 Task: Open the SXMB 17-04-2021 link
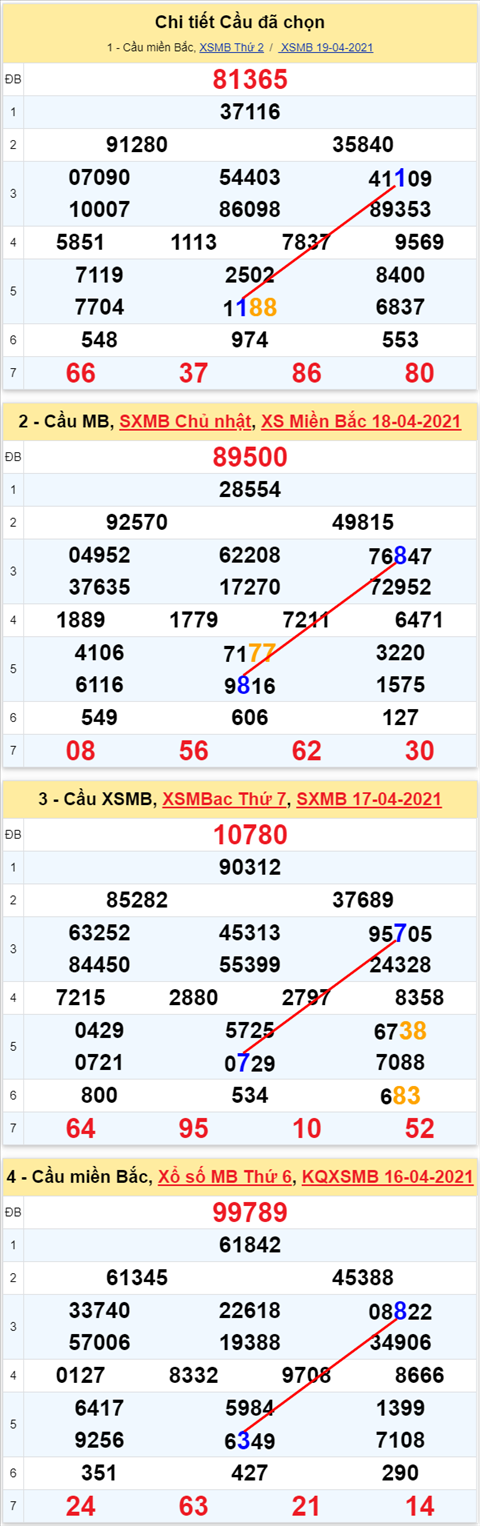pos(369,800)
